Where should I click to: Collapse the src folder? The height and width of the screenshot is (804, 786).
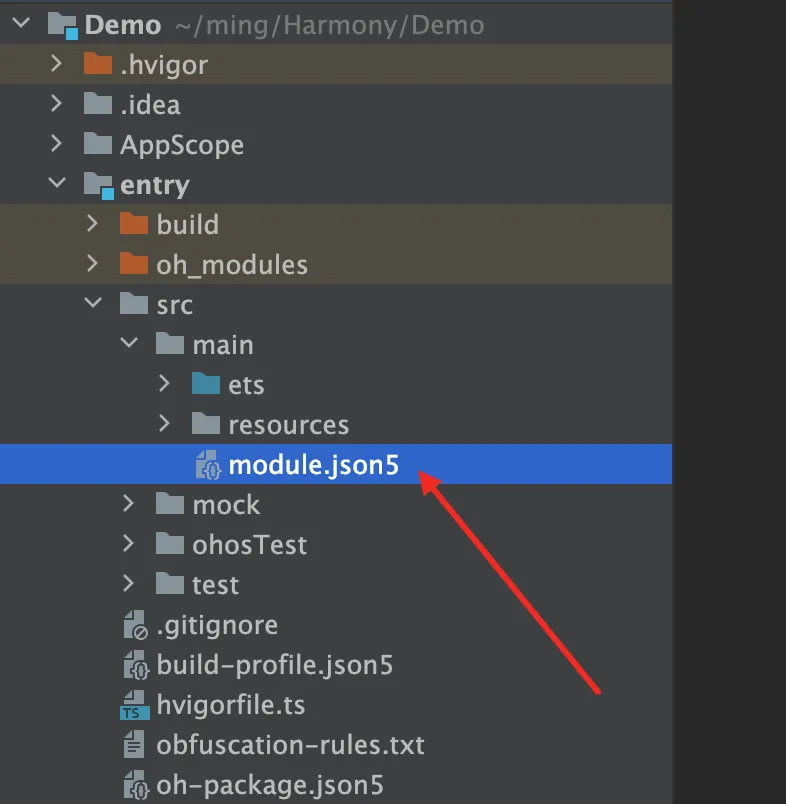(x=93, y=303)
